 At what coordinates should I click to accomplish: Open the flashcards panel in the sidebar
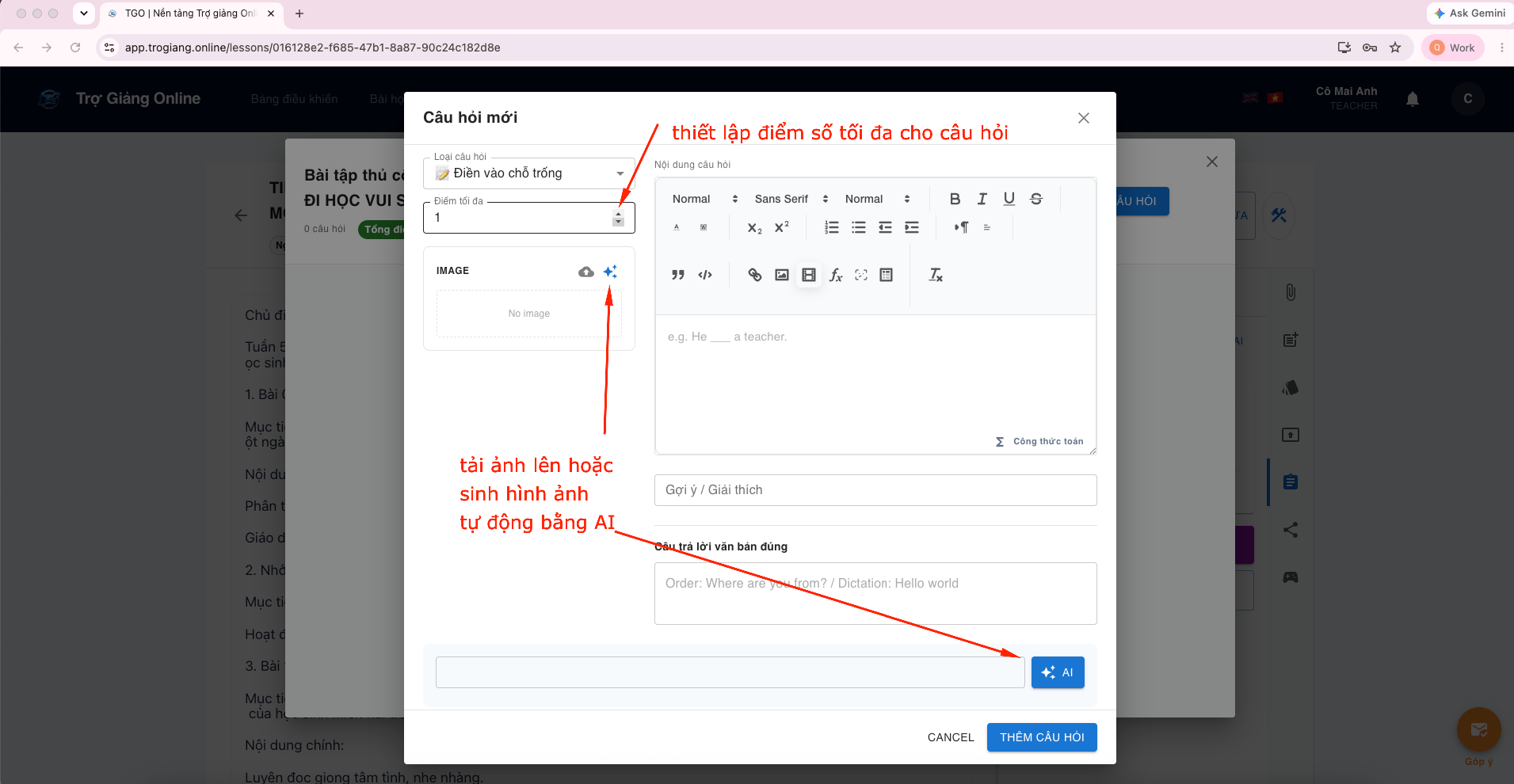(x=1291, y=387)
